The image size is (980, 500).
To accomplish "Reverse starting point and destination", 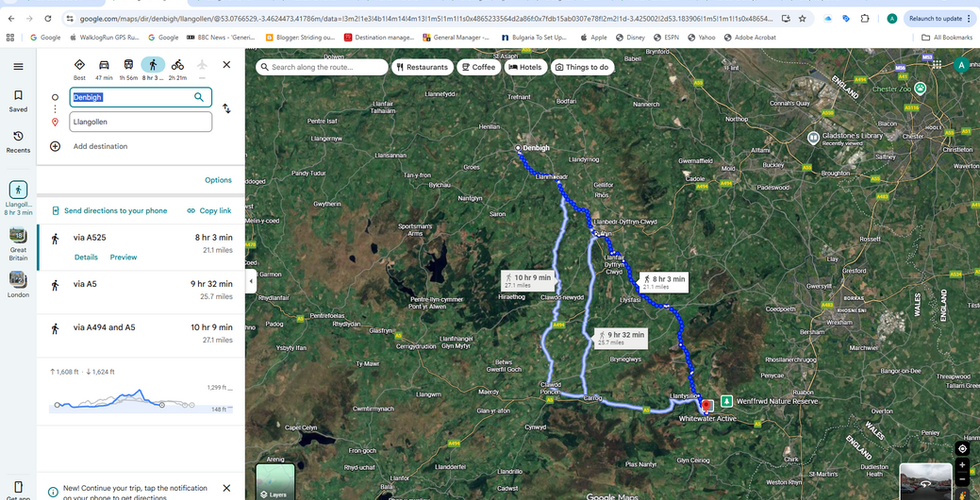I will click(x=226, y=109).
